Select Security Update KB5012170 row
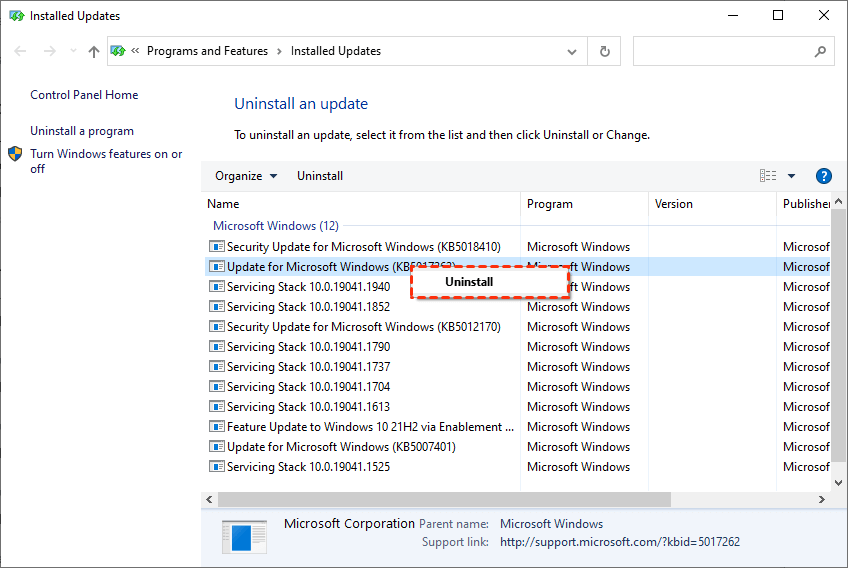 [518, 327]
